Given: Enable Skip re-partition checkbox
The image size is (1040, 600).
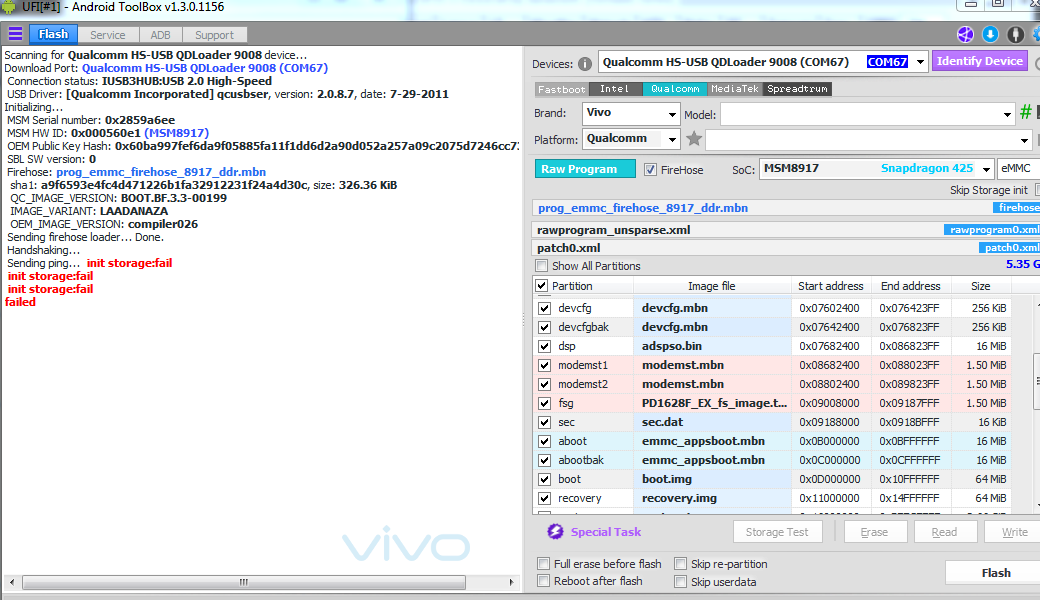Looking at the screenshot, I should (681, 564).
